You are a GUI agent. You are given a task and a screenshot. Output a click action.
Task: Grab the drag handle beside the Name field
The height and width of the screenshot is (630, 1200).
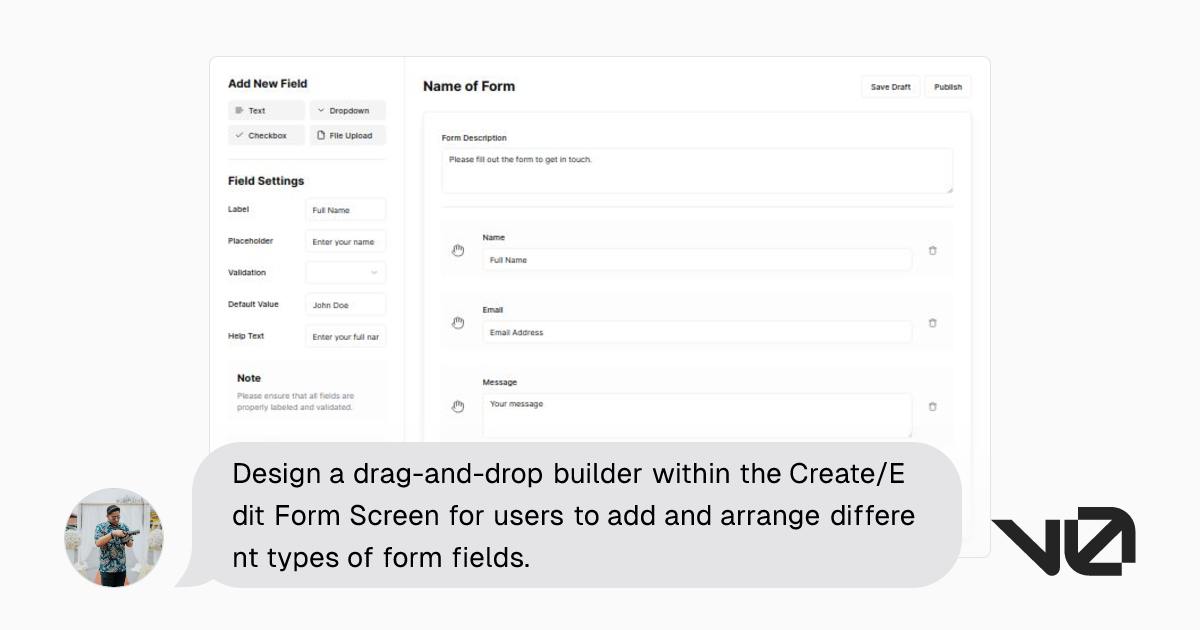(x=458, y=251)
